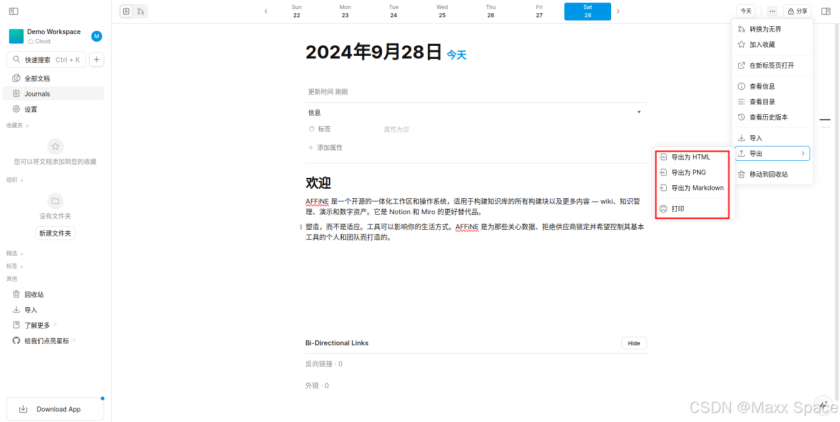Toggle the right sidebar panel icon
The image size is (840, 422).
(x=826, y=11)
